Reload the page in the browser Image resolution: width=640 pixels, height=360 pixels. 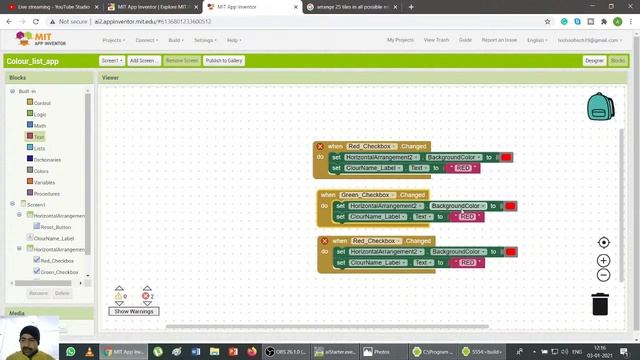pos(36,22)
